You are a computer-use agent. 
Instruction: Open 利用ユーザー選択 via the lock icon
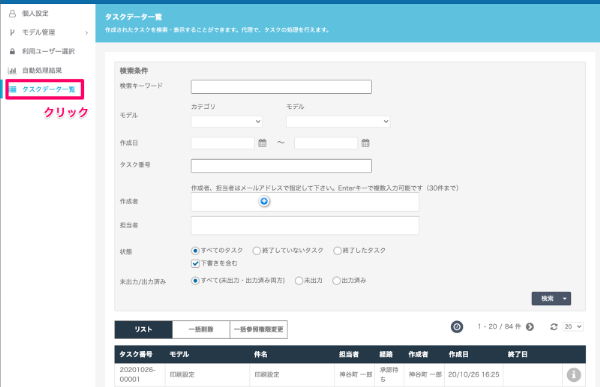point(12,51)
